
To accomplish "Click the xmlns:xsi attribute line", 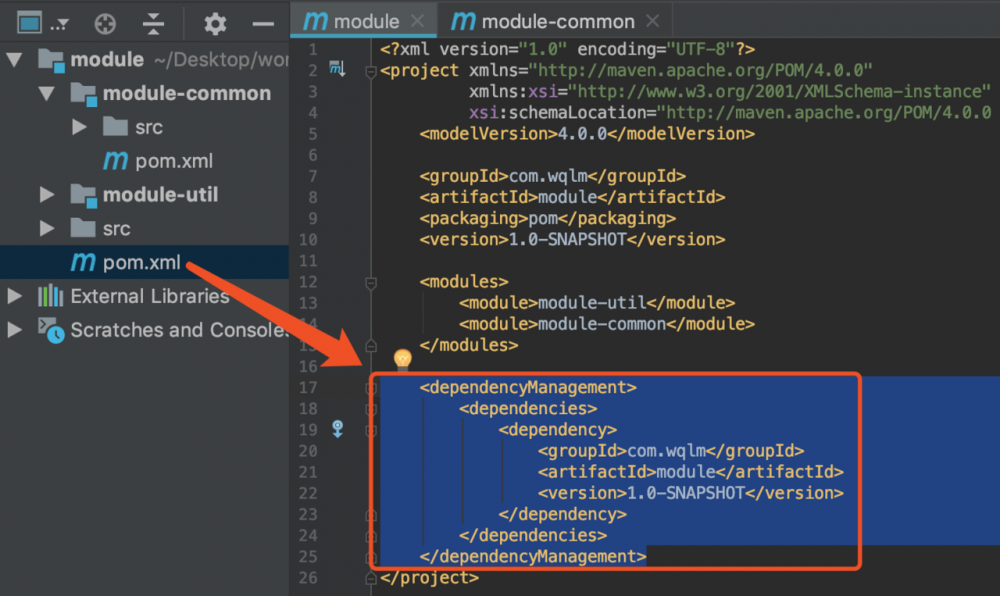I will (x=730, y=91).
